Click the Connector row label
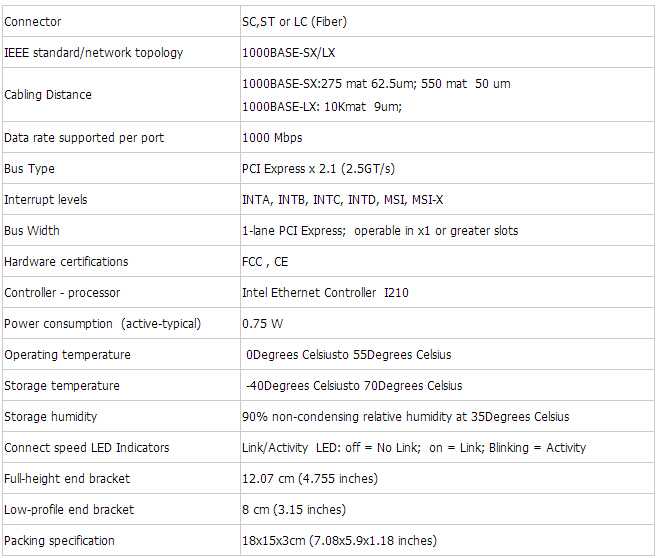 pos(32,21)
